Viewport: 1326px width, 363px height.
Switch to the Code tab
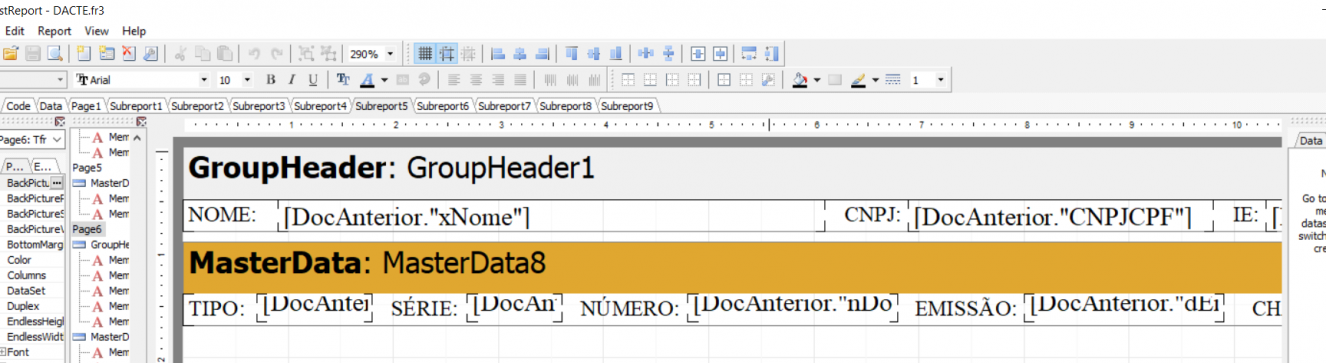pyautogui.click(x=18, y=105)
